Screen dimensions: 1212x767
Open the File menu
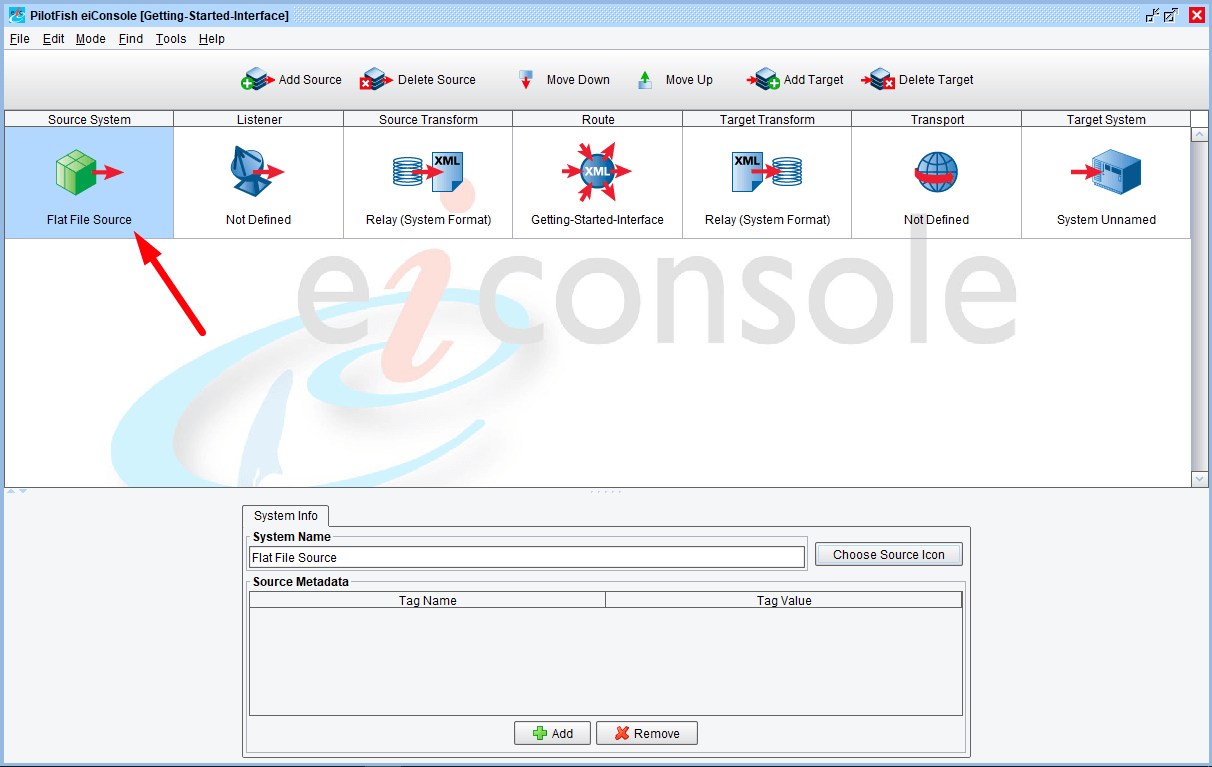coord(19,39)
